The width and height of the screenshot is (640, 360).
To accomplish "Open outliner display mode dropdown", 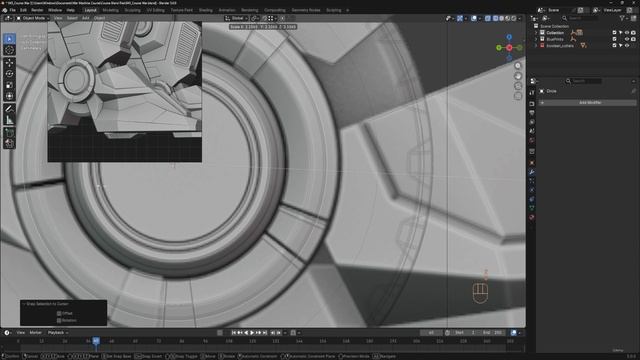I will (546, 18).
